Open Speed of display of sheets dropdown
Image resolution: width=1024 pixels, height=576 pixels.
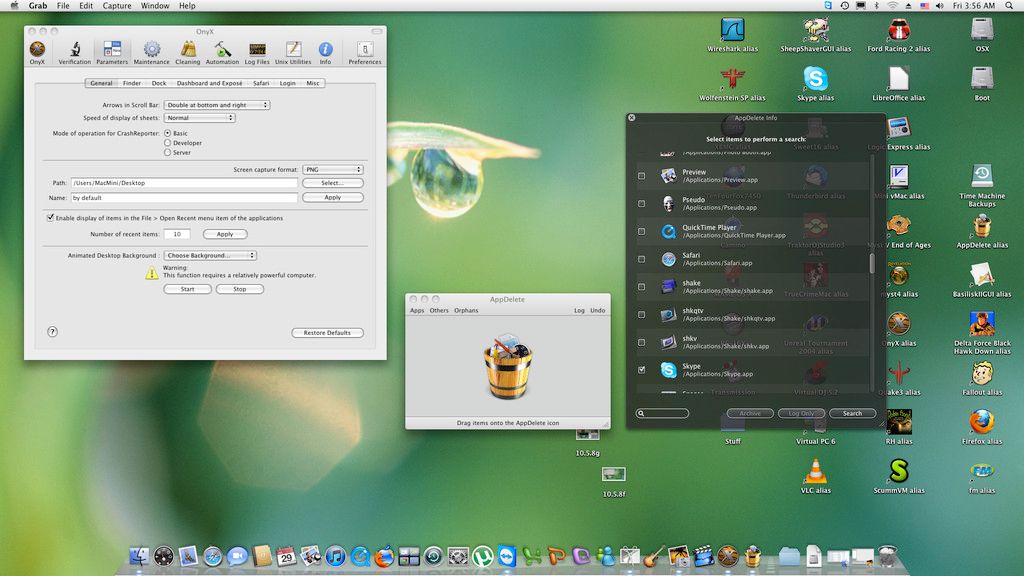(x=199, y=118)
